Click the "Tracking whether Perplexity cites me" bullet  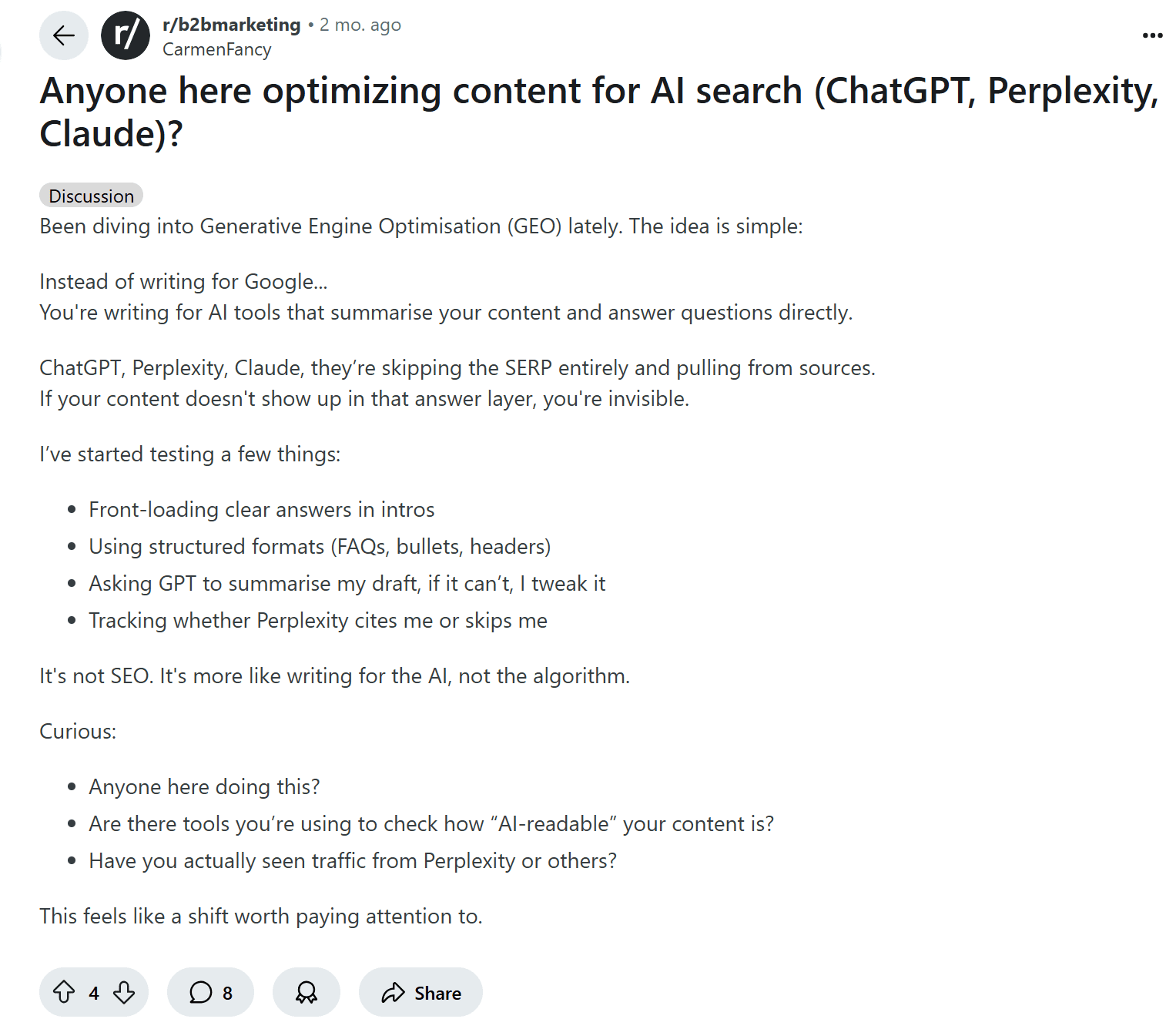tap(317, 620)
